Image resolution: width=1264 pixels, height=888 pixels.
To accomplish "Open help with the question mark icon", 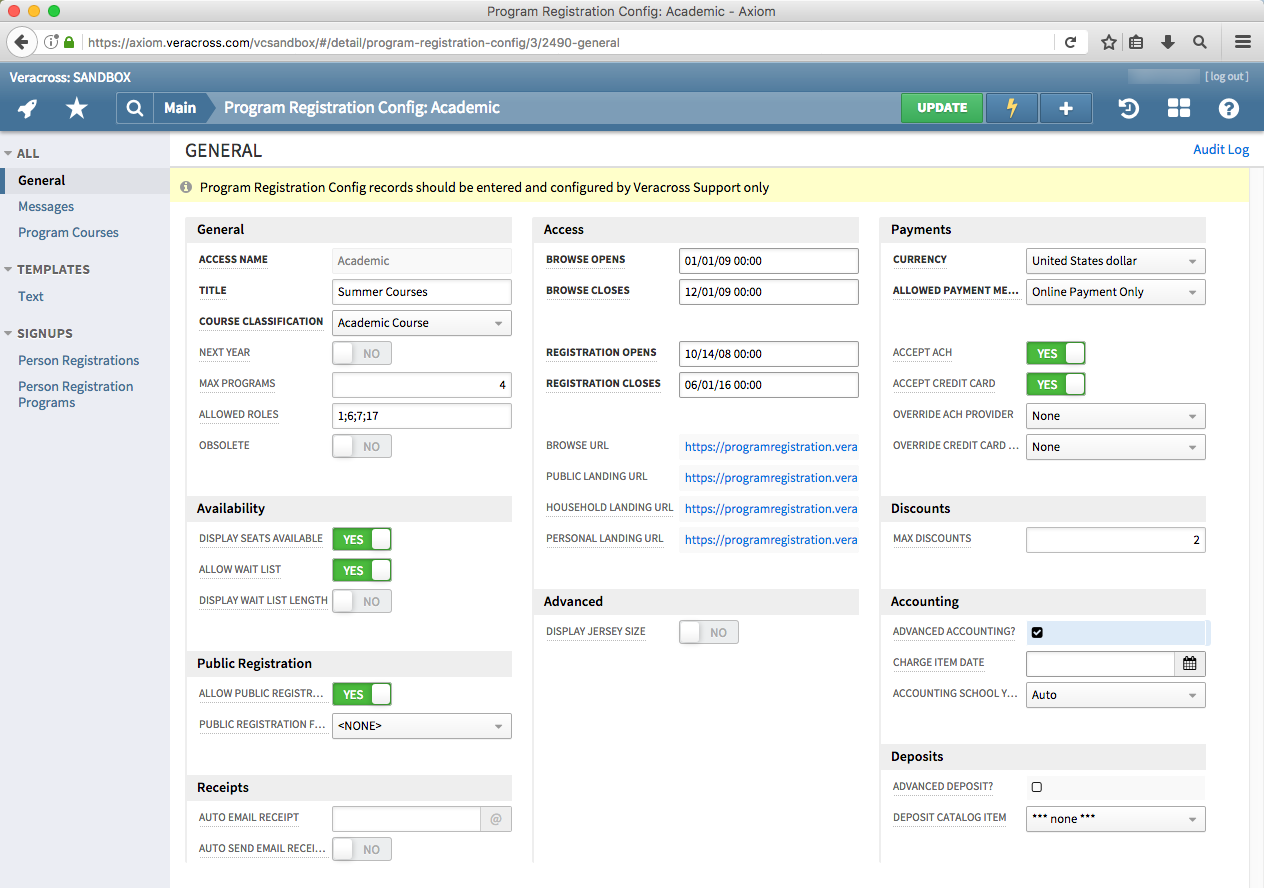I will (1228, 108).
